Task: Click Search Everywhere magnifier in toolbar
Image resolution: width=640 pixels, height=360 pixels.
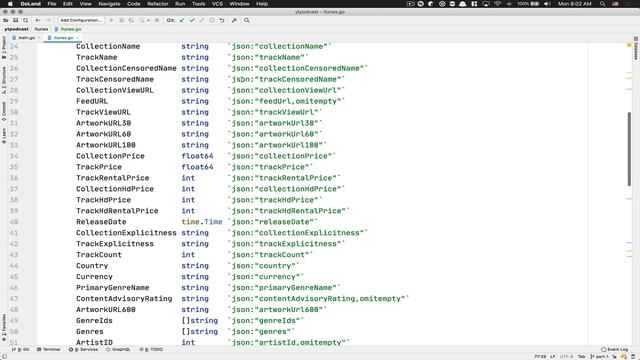Action: click(x=247, y=20)
